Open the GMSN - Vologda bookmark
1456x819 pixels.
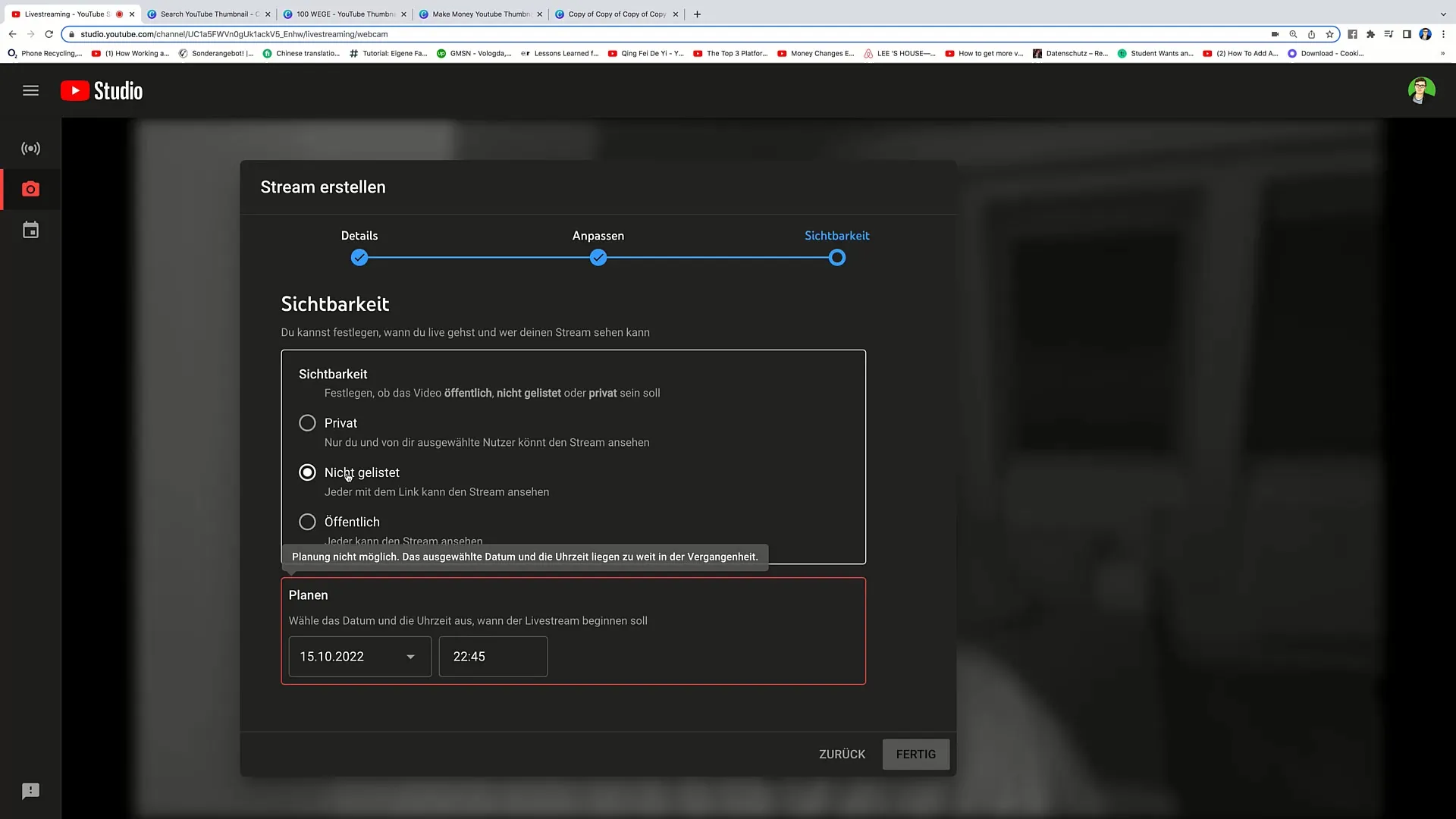[x=474, y=54]
